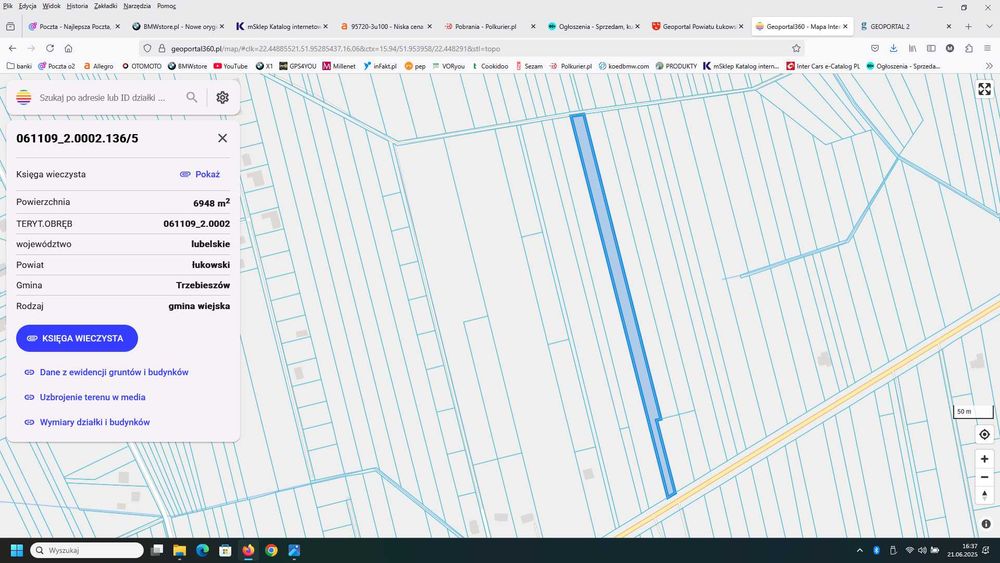Open the PRODUKTY bookmark
The image size is (1000, 563).
(x=677, y=66)
